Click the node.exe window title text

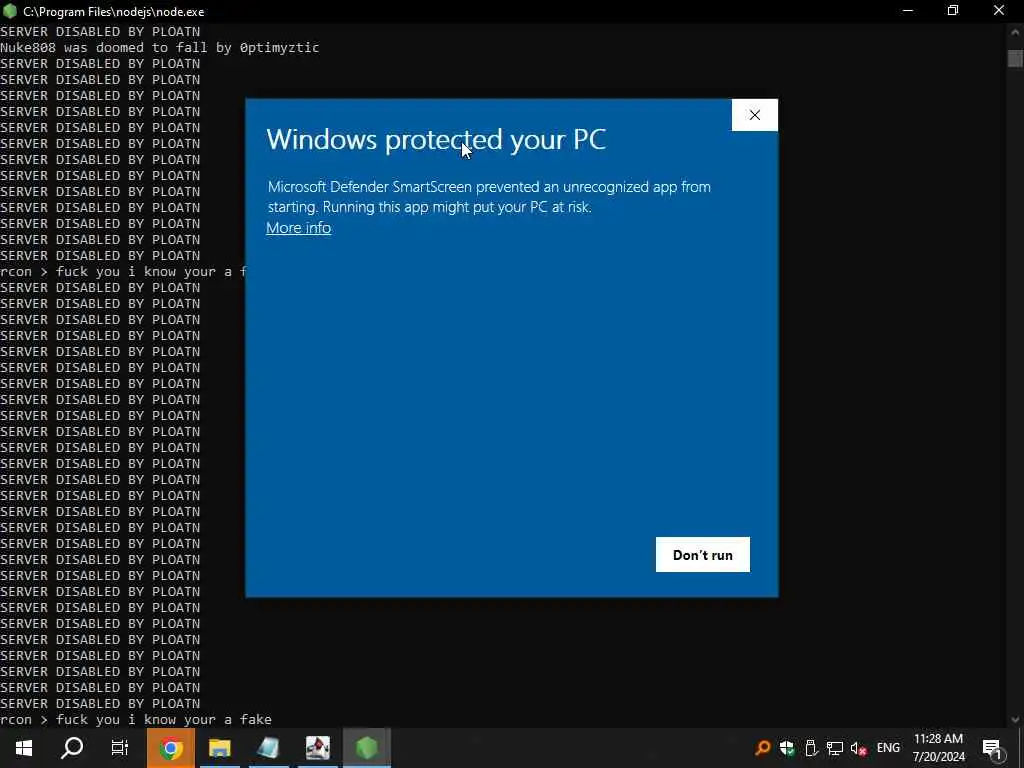tap(114, 12)
